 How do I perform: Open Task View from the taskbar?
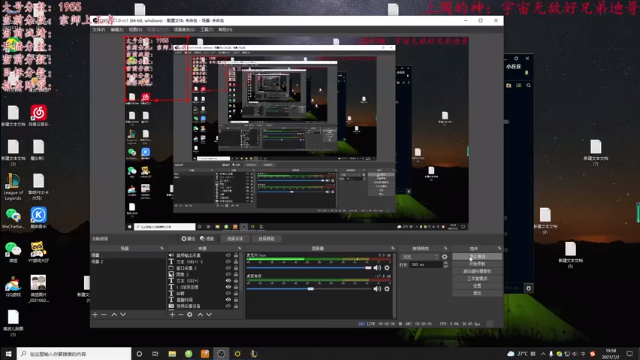[155, 353]
